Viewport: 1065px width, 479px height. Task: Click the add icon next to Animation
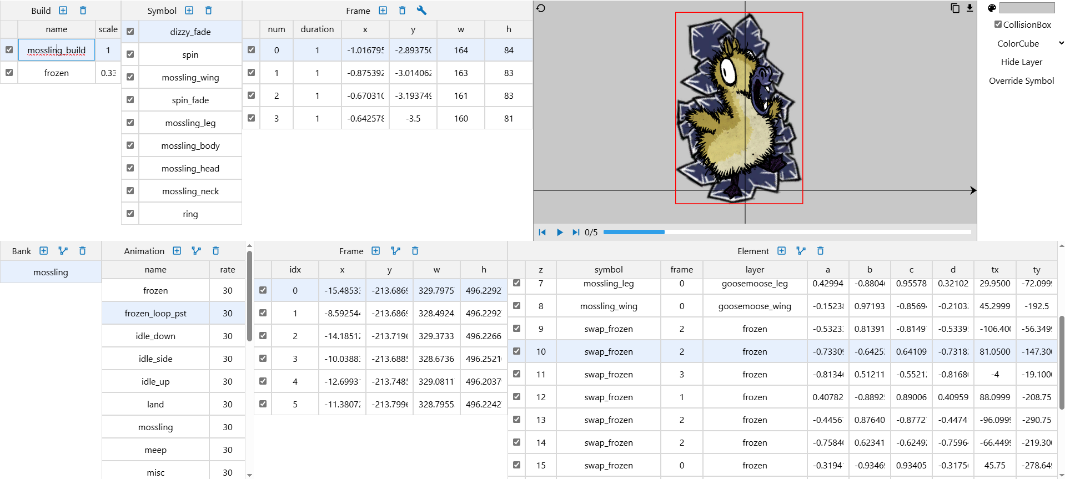tap(177, 251)
